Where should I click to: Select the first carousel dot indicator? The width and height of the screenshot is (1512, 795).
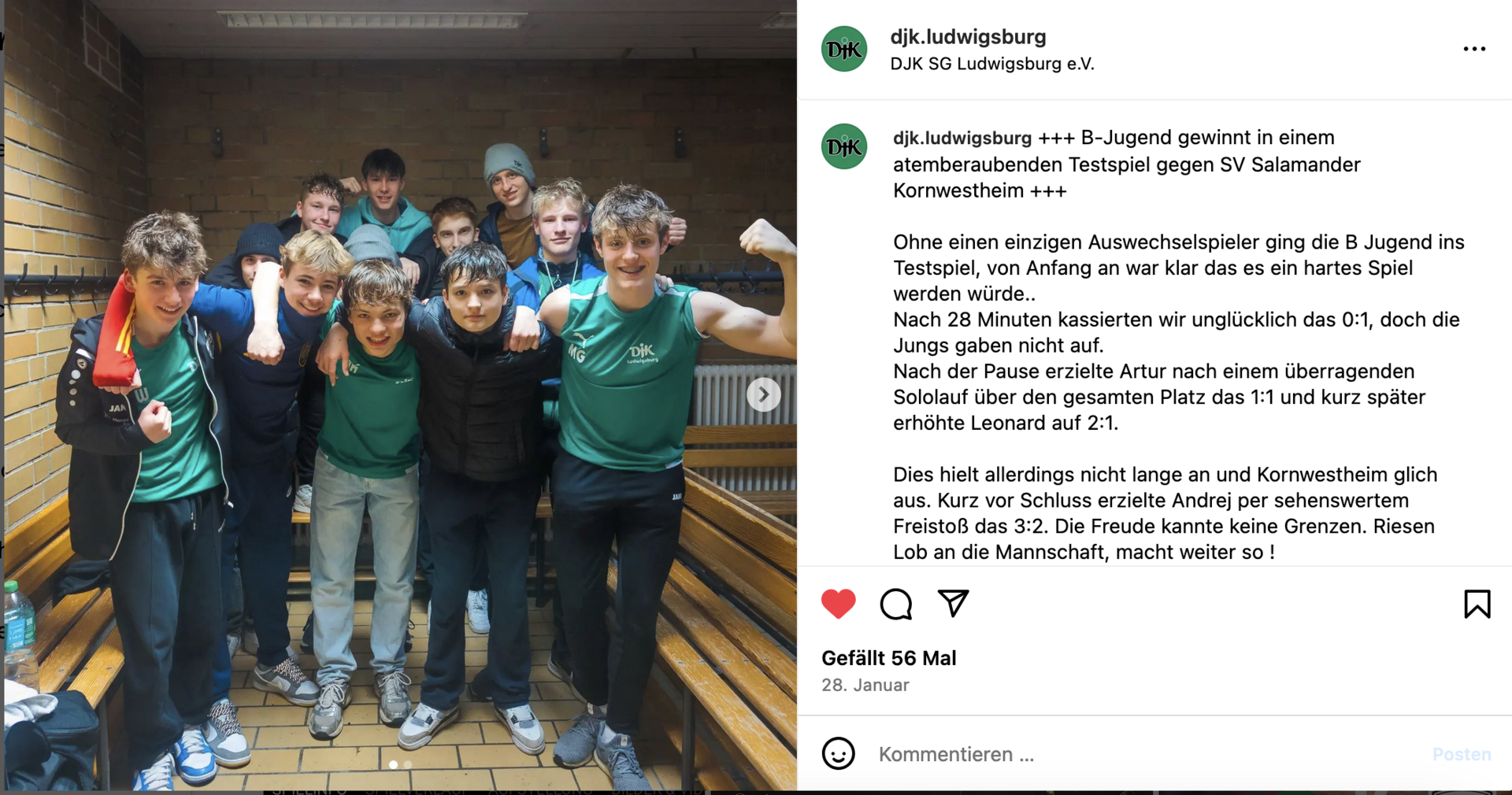click(393, 764)
